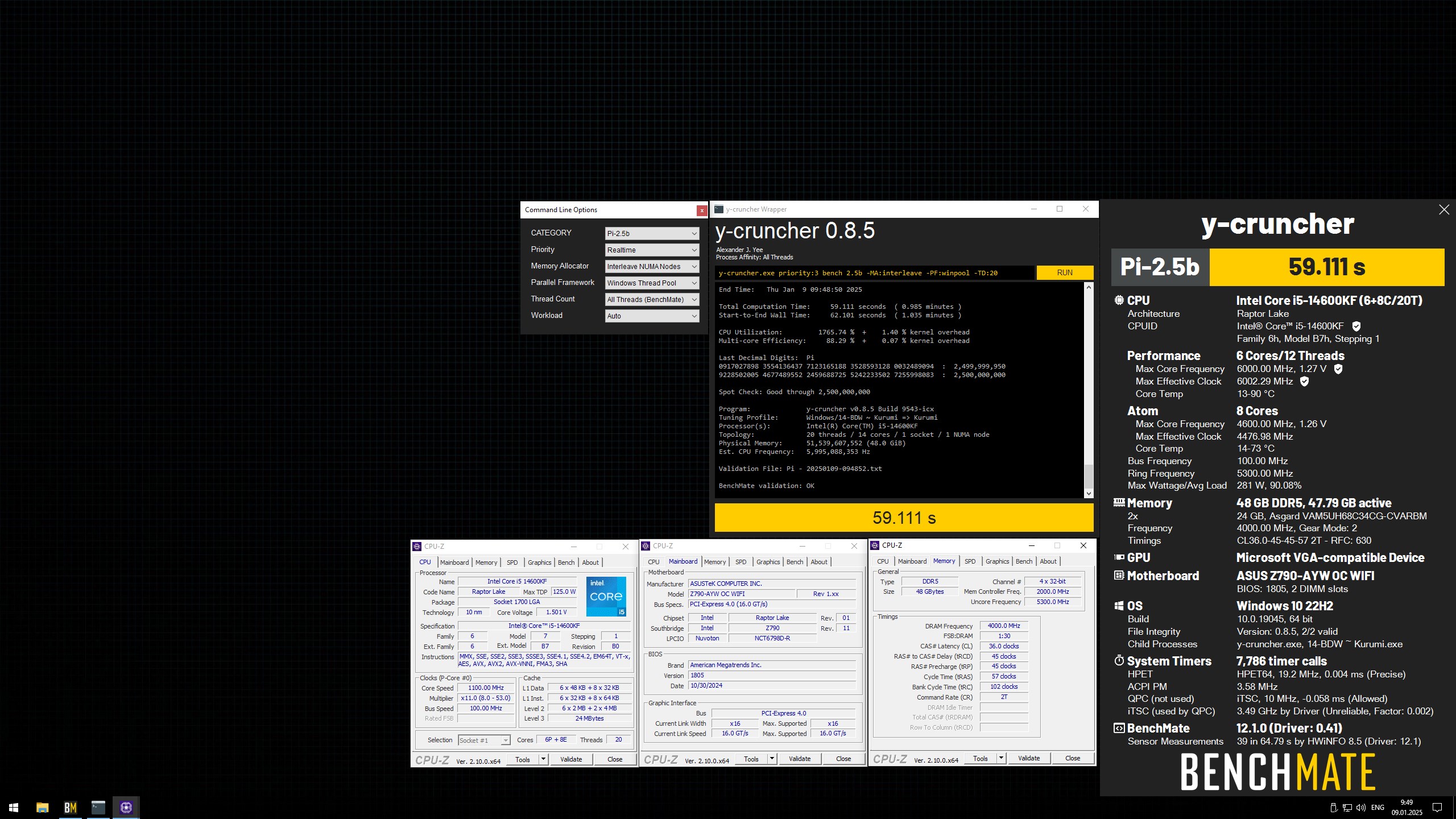1456x819 pixels.
Task: Open y-cruncher console taskbar icon
Action: coord(98,807)
